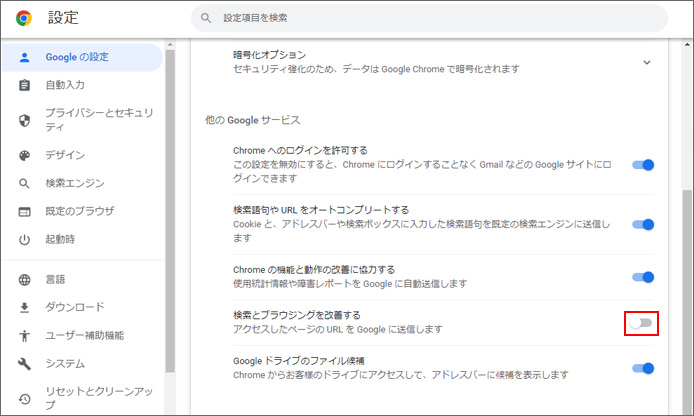Click アクセスしたページの URL を Google に送信します description
694x416 pixels.
click(338, 329)
